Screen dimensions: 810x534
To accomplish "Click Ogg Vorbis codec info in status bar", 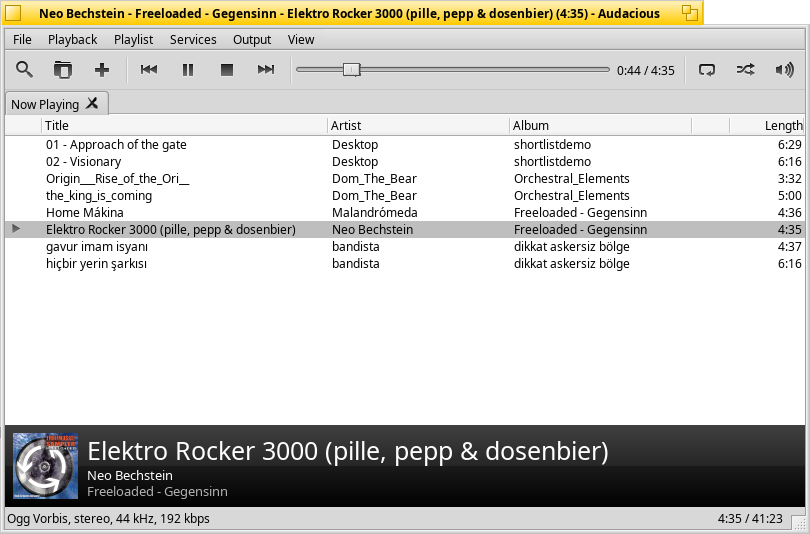I will point(108,519).
